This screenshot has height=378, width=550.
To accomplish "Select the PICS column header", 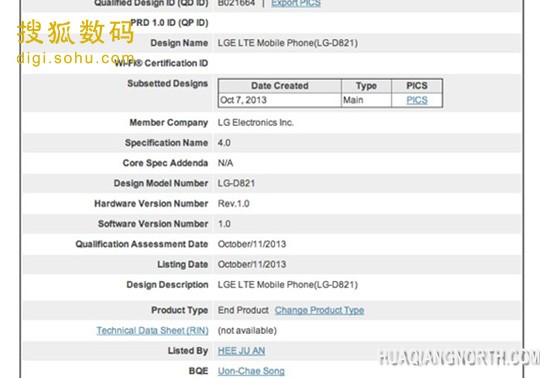I will [417, 86].
